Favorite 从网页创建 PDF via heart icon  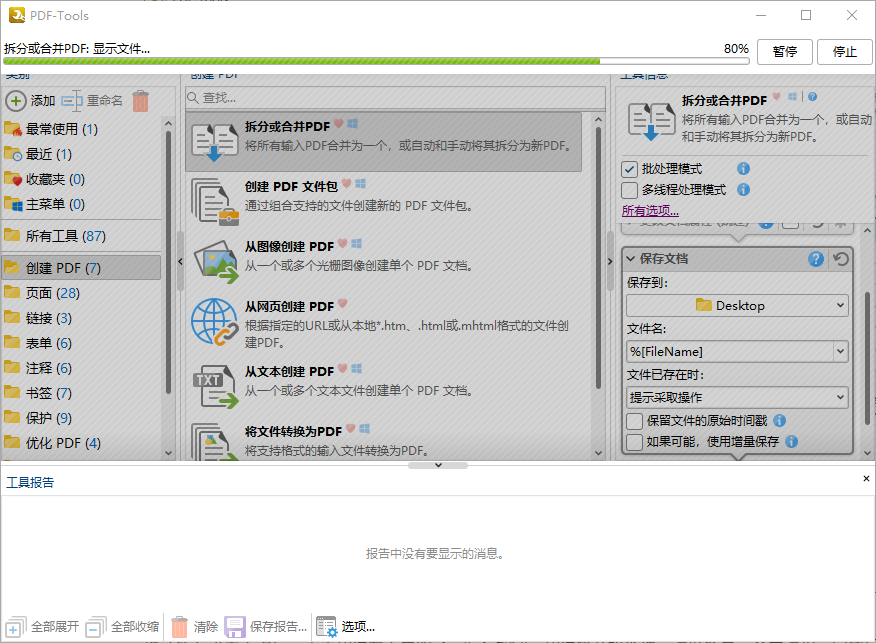pyautogui.click(x=342, y=303)
